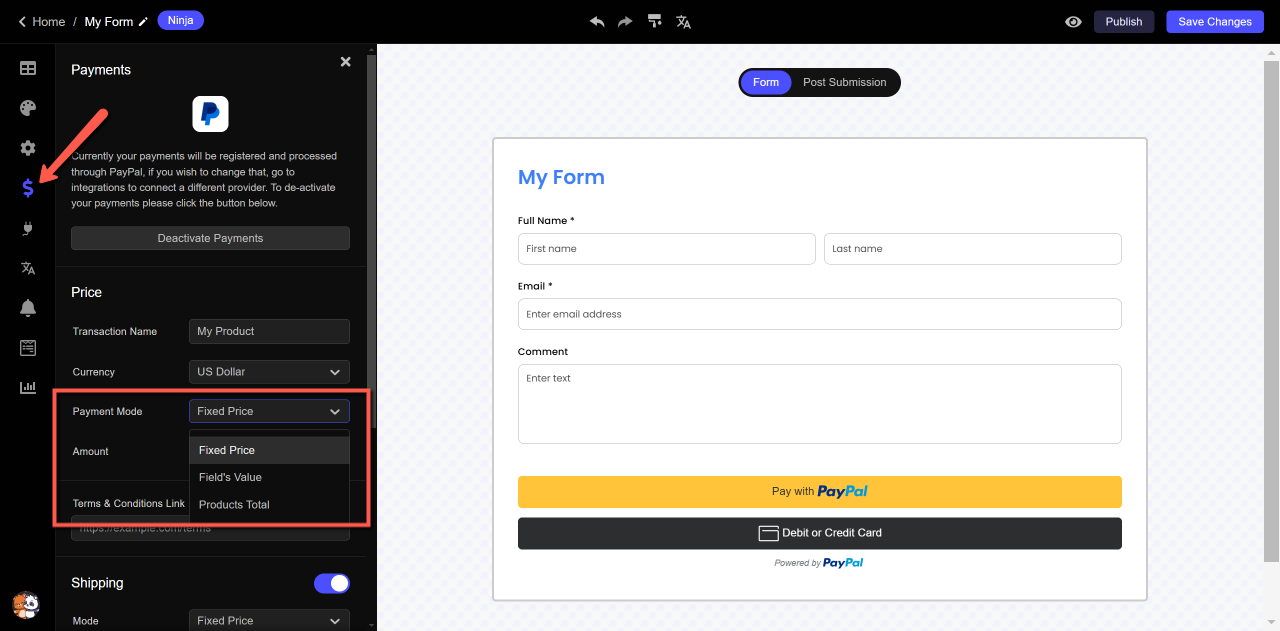1280x631 pixels.
Task: Click the Ninja plan badge
Action: (181, 20)
